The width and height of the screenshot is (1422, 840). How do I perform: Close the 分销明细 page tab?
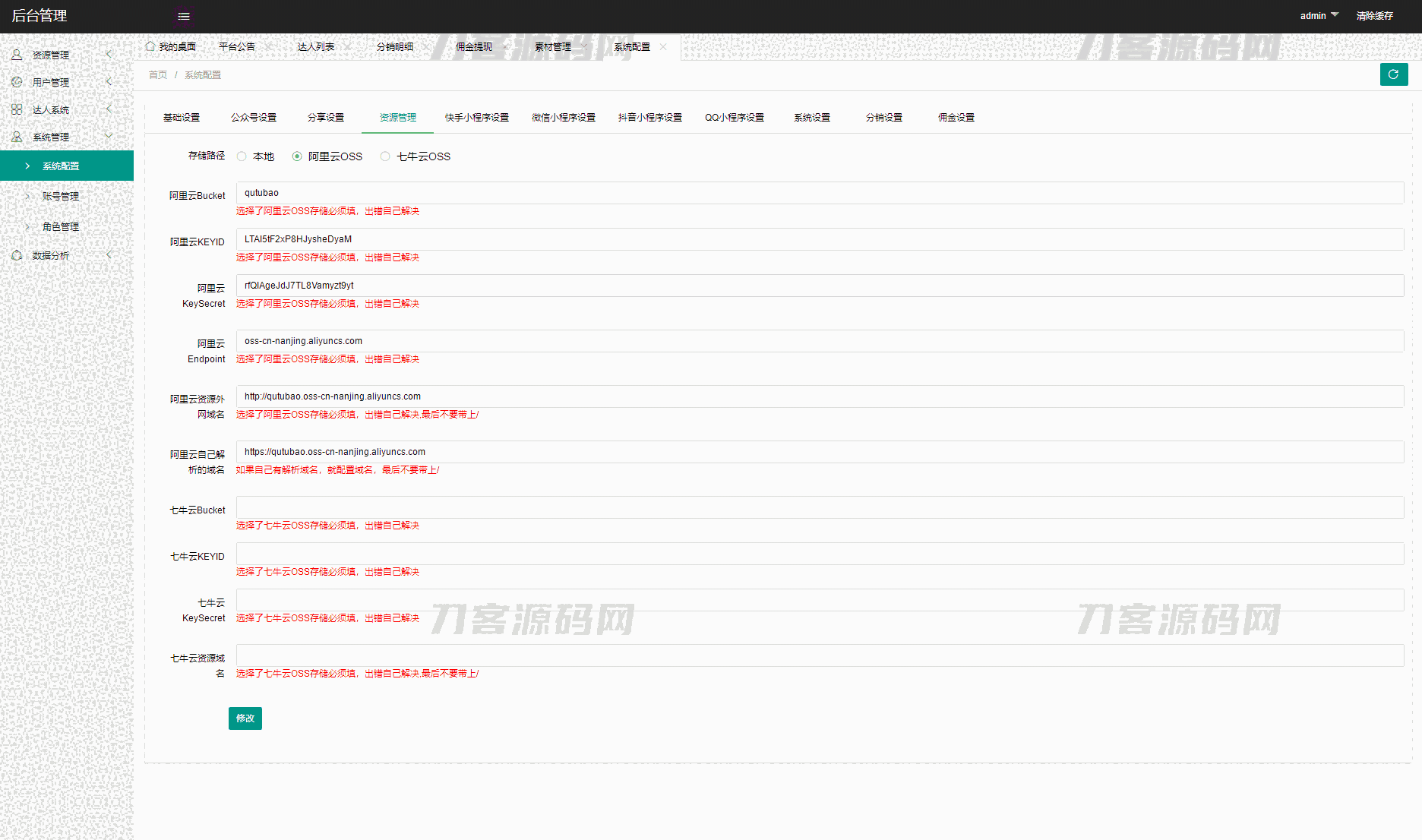[426, 47]
